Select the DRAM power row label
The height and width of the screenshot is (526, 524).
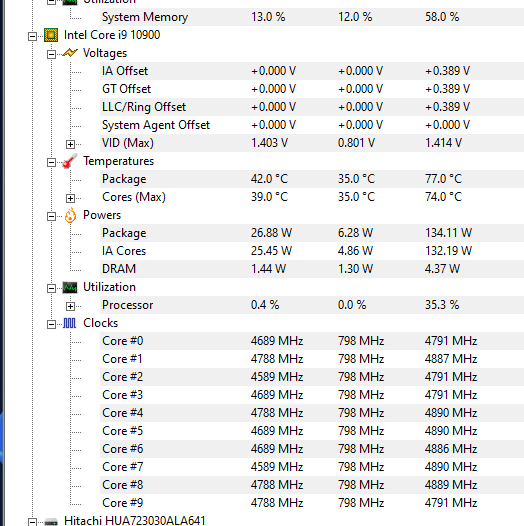point(119,269)
